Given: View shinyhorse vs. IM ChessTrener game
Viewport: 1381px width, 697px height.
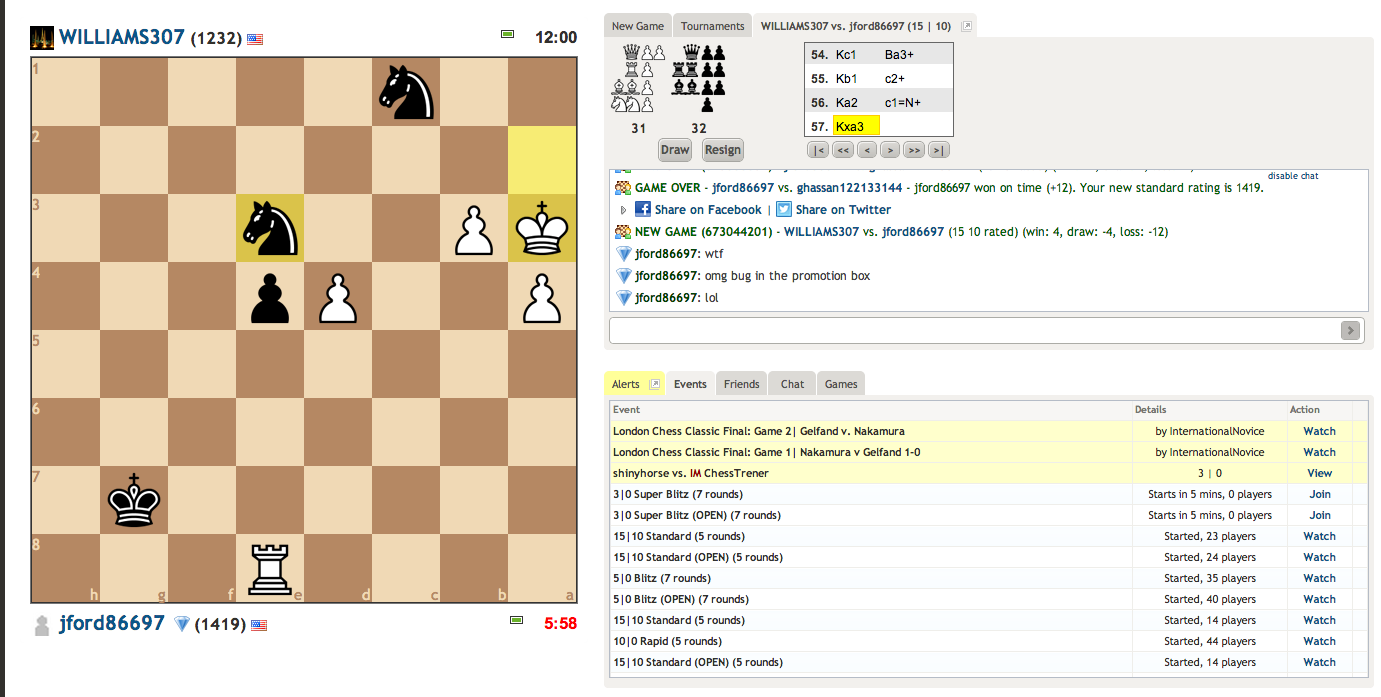Looking at the screenshot, I should point(1319,473).
